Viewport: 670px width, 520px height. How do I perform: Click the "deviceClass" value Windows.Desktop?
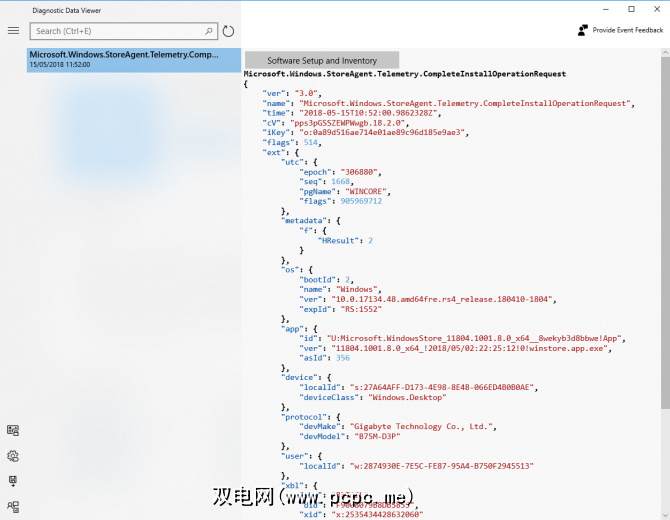point(407,397)
